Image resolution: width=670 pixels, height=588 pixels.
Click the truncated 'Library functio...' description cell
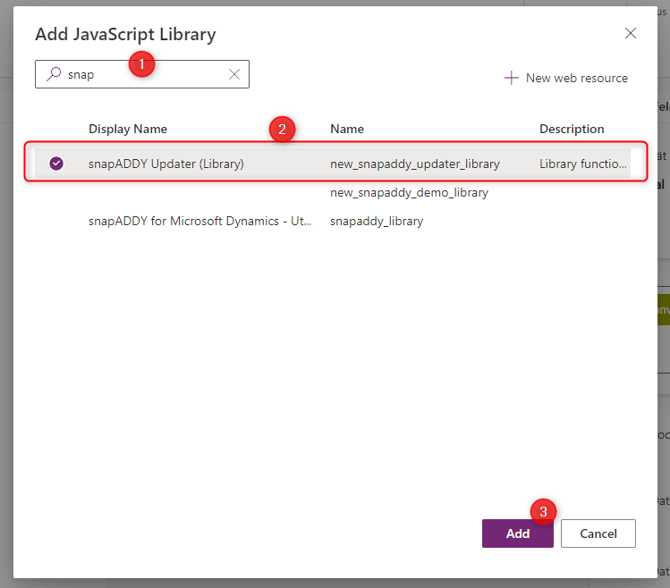pyautogui.click(x=584, y=163)
